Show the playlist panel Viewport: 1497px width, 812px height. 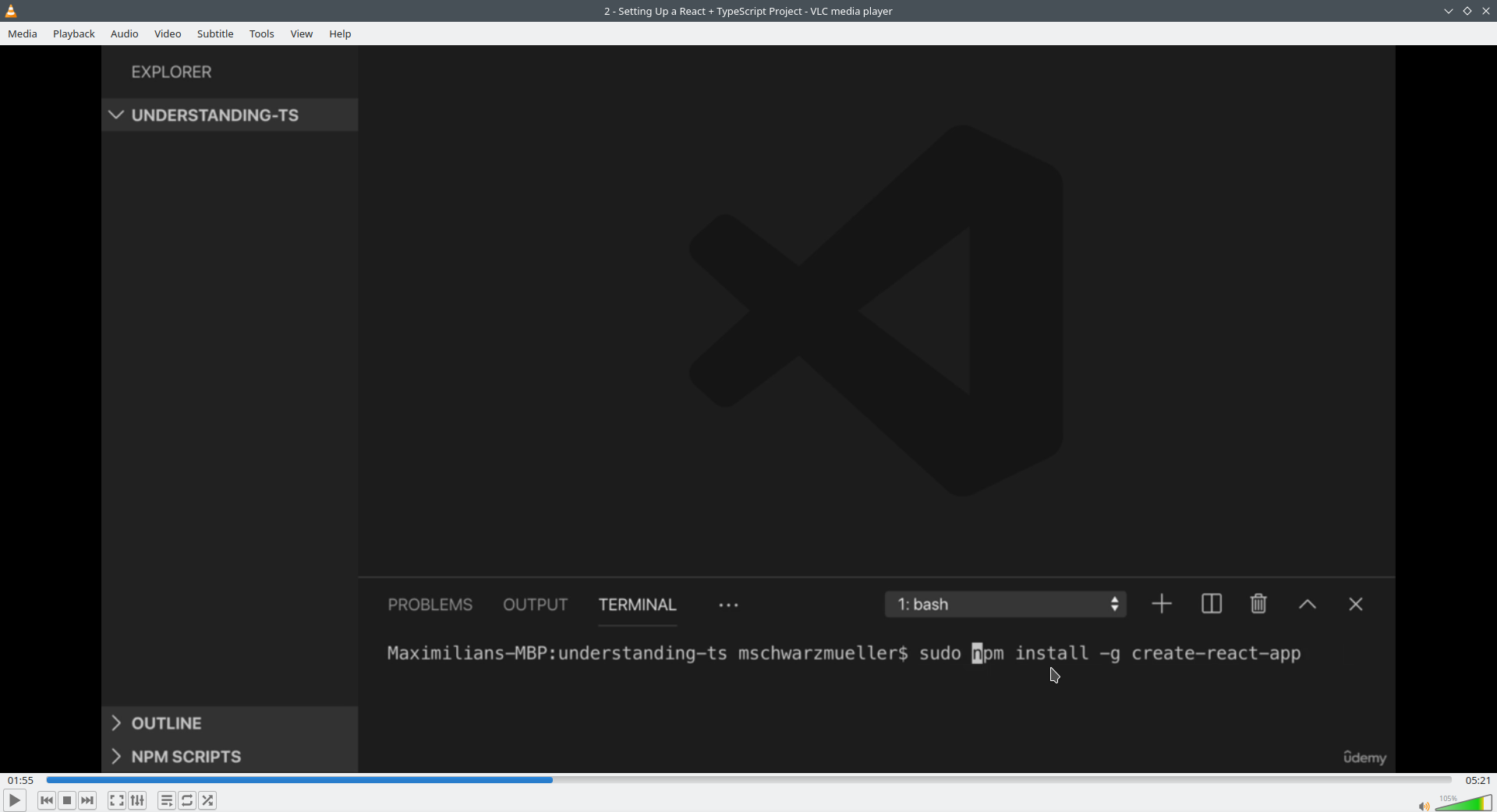[x=167, y=800]
